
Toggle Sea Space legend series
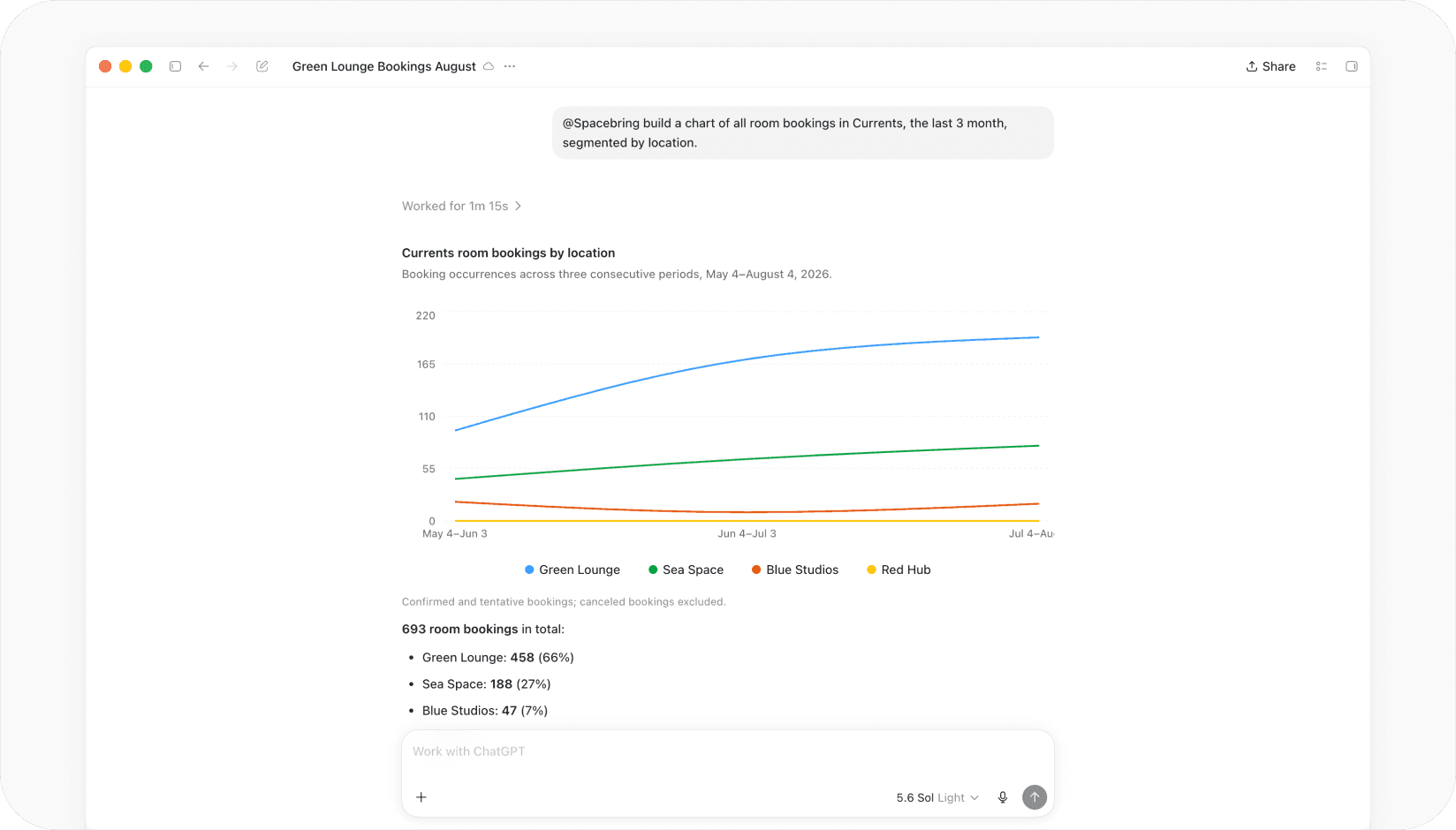click(686, 570)
